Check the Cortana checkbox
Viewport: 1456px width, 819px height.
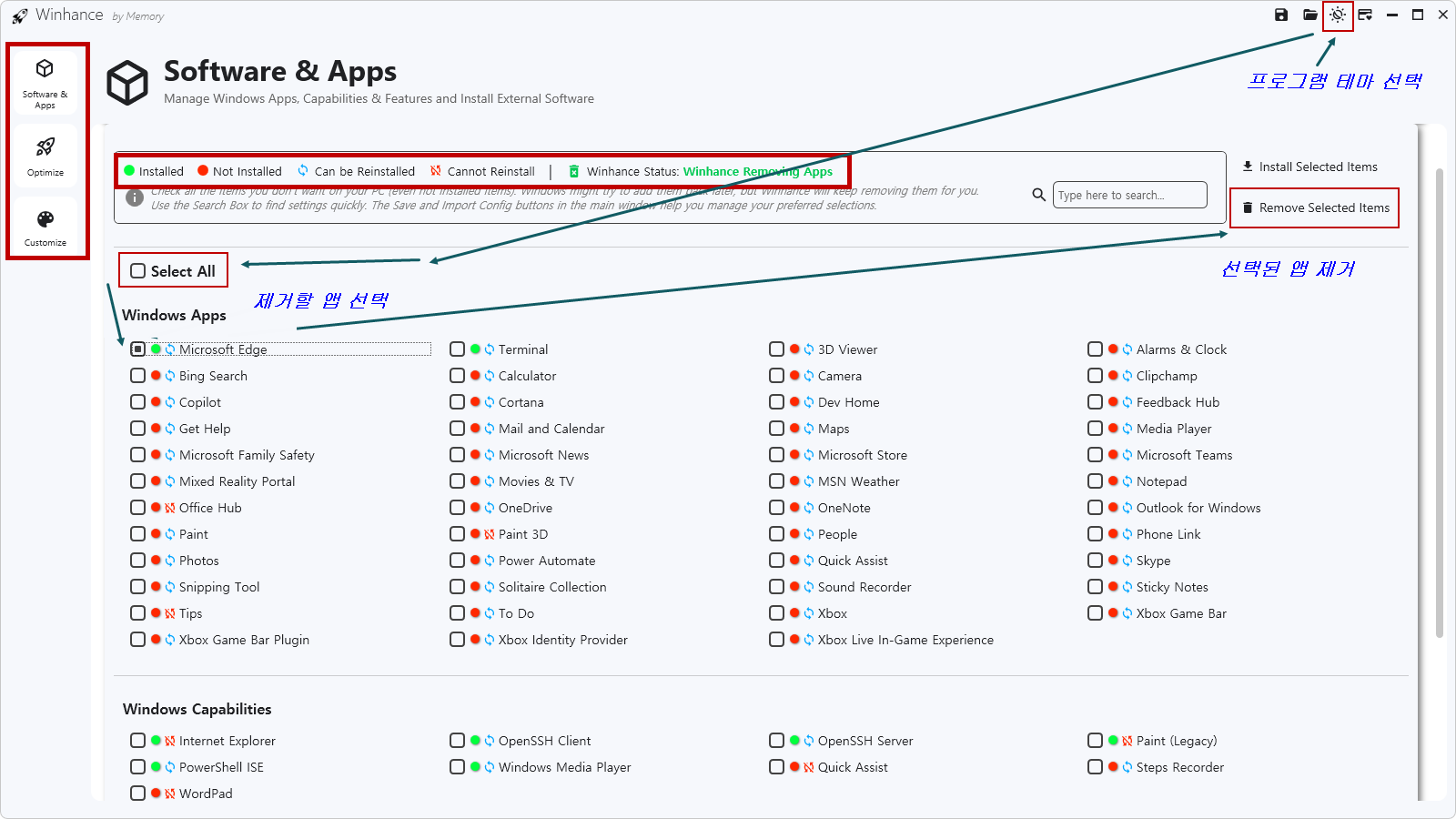458,401
